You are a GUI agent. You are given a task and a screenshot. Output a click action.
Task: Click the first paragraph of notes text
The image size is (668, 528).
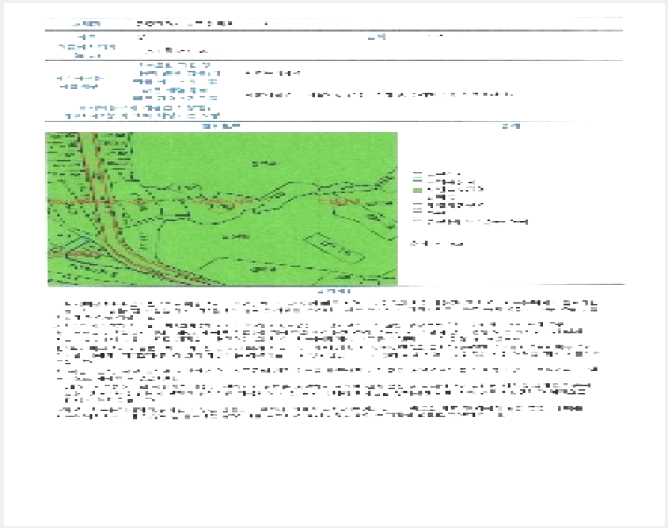(327, 310)
